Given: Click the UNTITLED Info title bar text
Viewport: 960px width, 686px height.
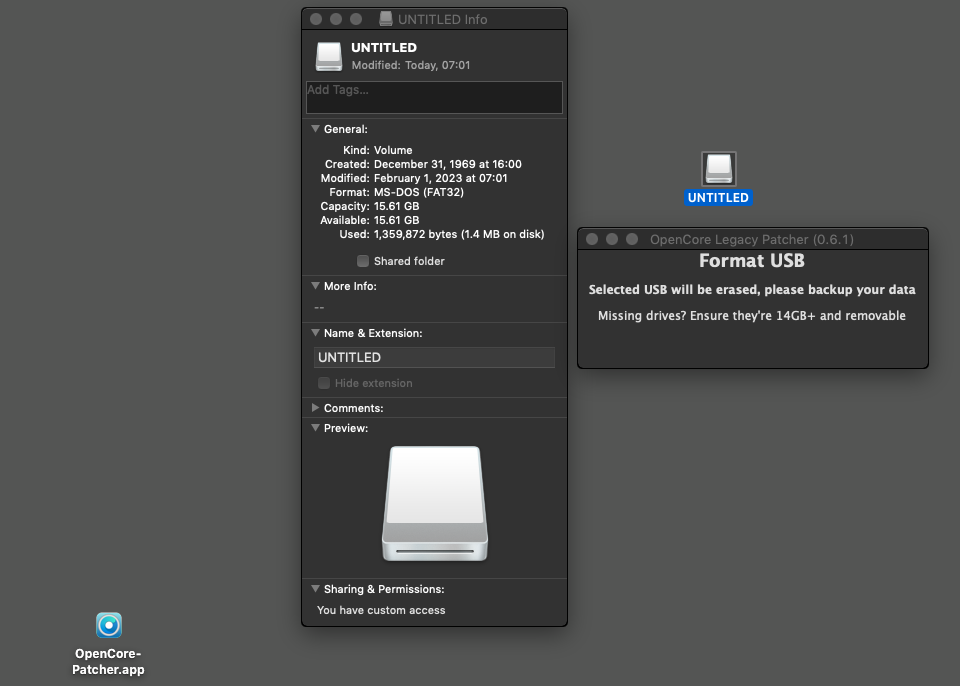Looking at the screenshot, I should [443, 20].
